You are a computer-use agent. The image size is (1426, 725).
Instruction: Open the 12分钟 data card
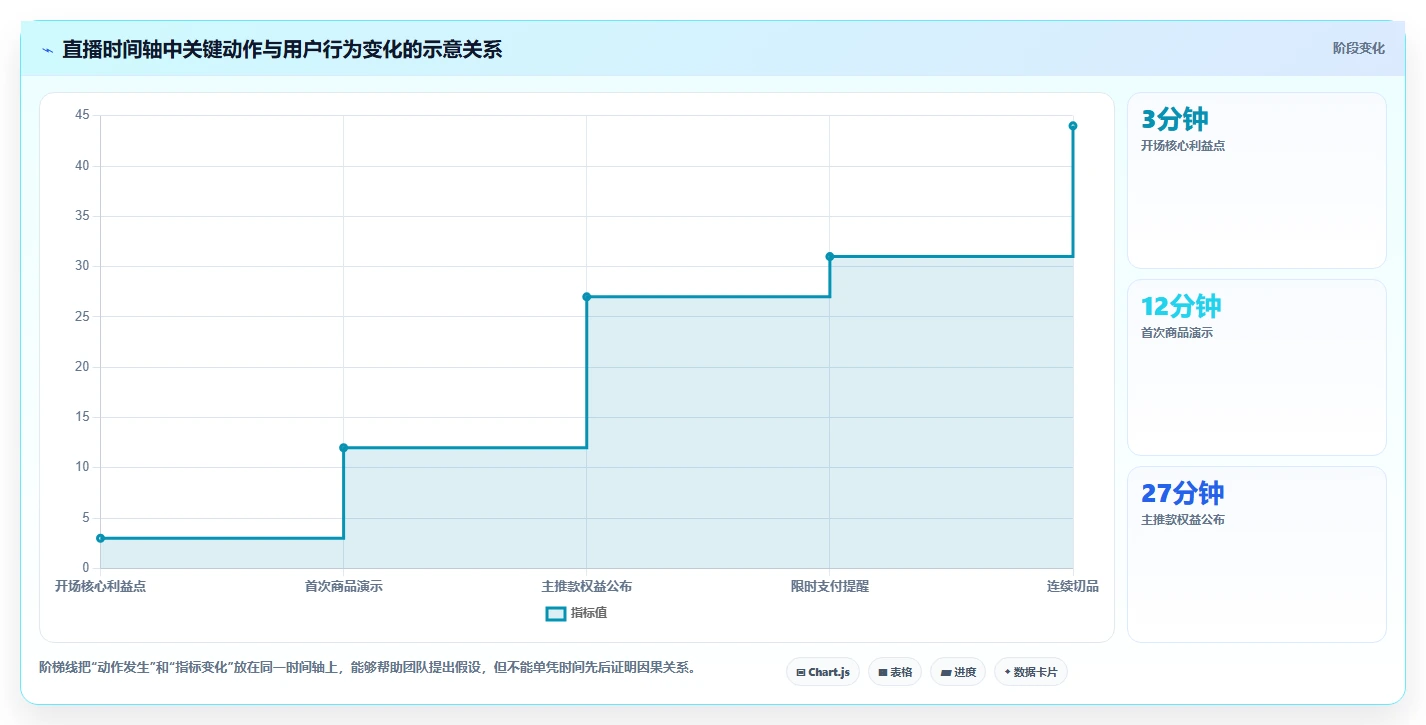(x=1257, y=367)
